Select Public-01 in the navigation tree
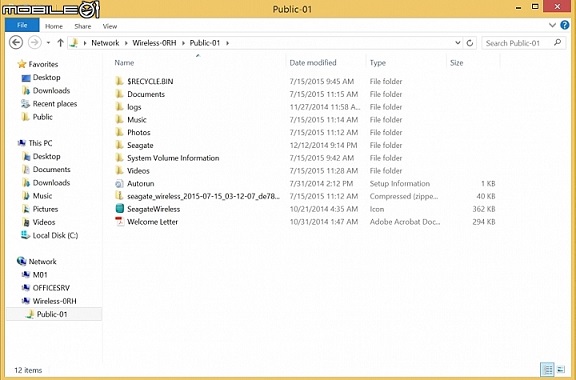 52,314
